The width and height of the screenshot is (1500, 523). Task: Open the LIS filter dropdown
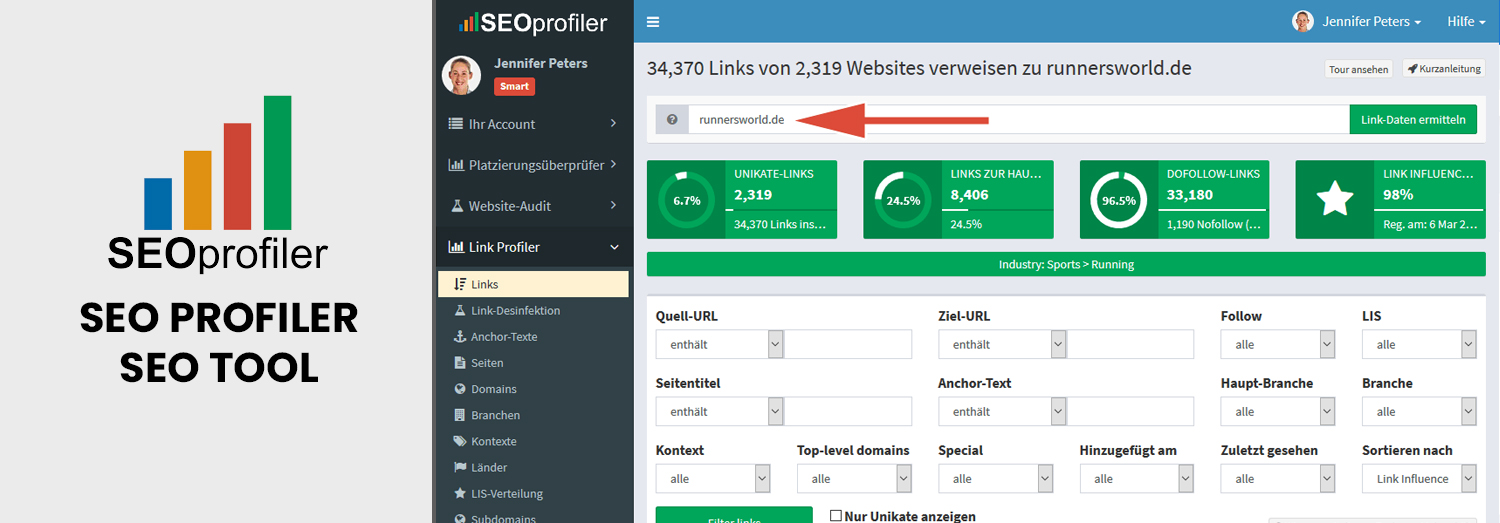1419,344
